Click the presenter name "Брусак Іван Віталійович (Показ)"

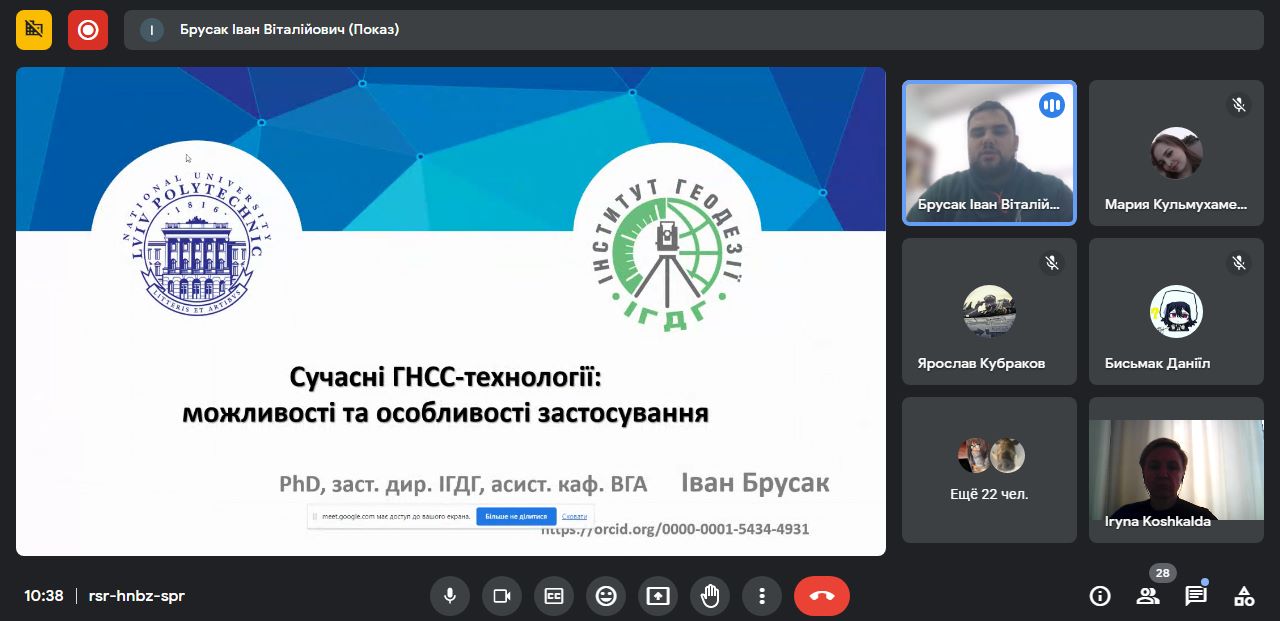tap(290, 30)
